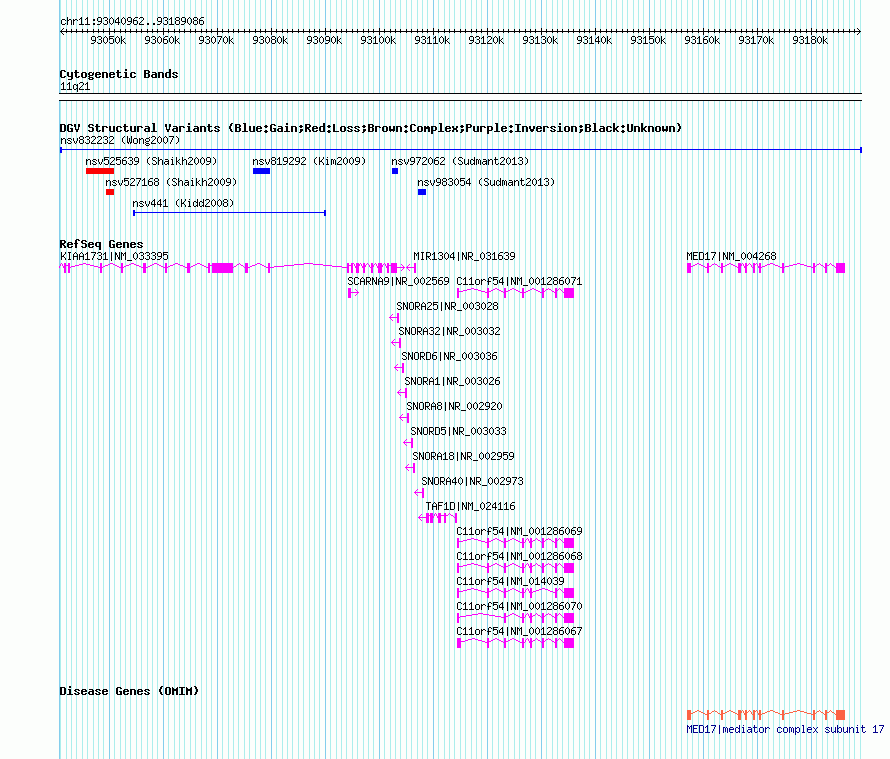Select the SNORA40|NR_002973 label
The height and width of the screenshot is (759, 890).
coord(472,481)
